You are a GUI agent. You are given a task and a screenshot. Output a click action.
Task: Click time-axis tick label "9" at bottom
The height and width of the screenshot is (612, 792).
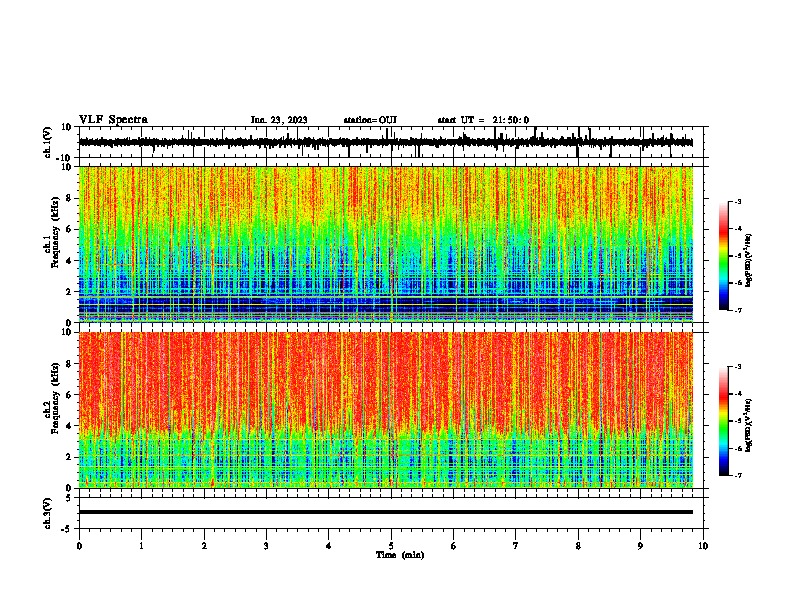(641, 546)
